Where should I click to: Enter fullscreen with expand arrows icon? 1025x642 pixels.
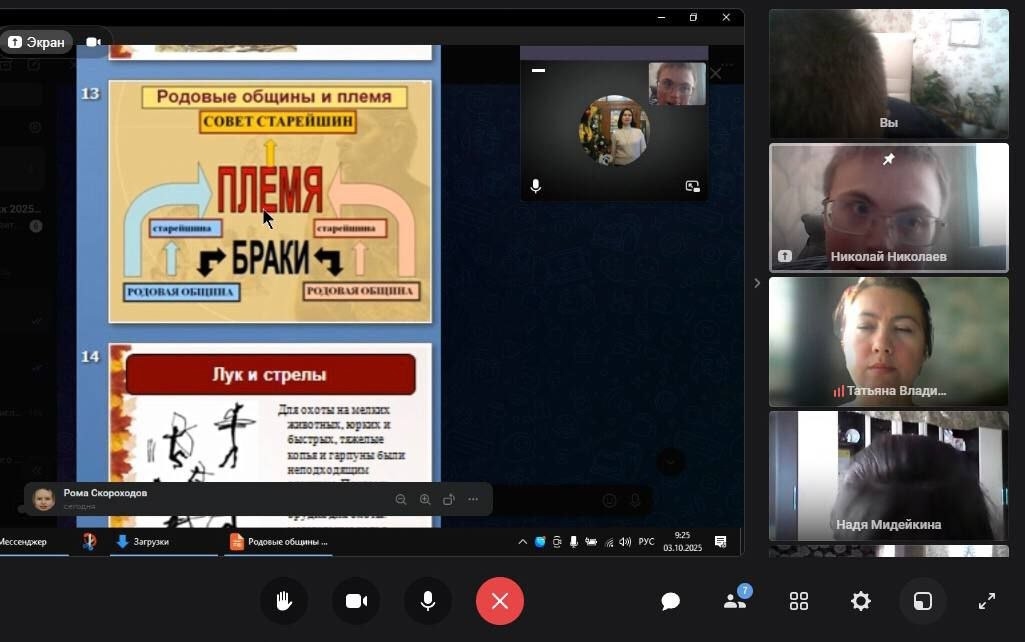point(986,601)
